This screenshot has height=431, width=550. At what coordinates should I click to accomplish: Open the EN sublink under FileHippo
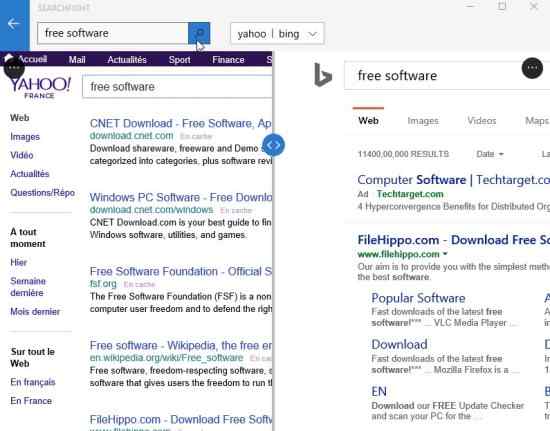tap(379, 391)
